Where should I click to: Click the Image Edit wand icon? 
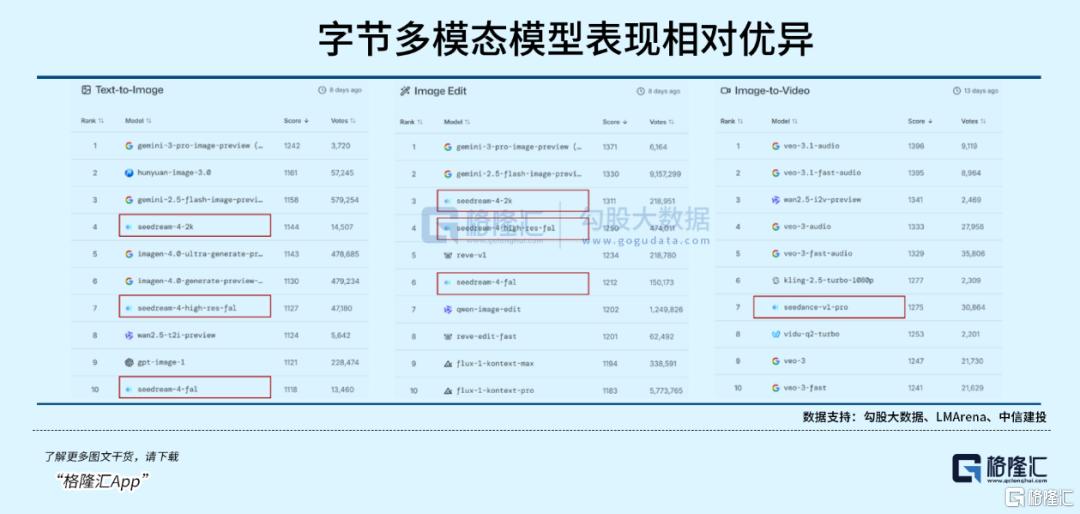click(405, 91)
